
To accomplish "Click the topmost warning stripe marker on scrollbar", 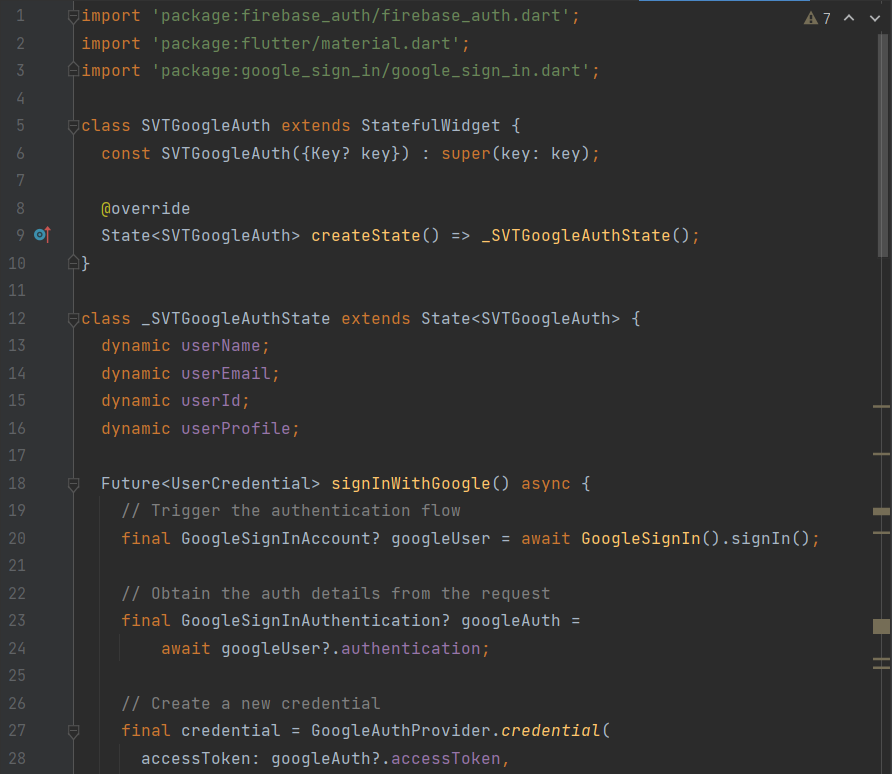I will [881, 407].
